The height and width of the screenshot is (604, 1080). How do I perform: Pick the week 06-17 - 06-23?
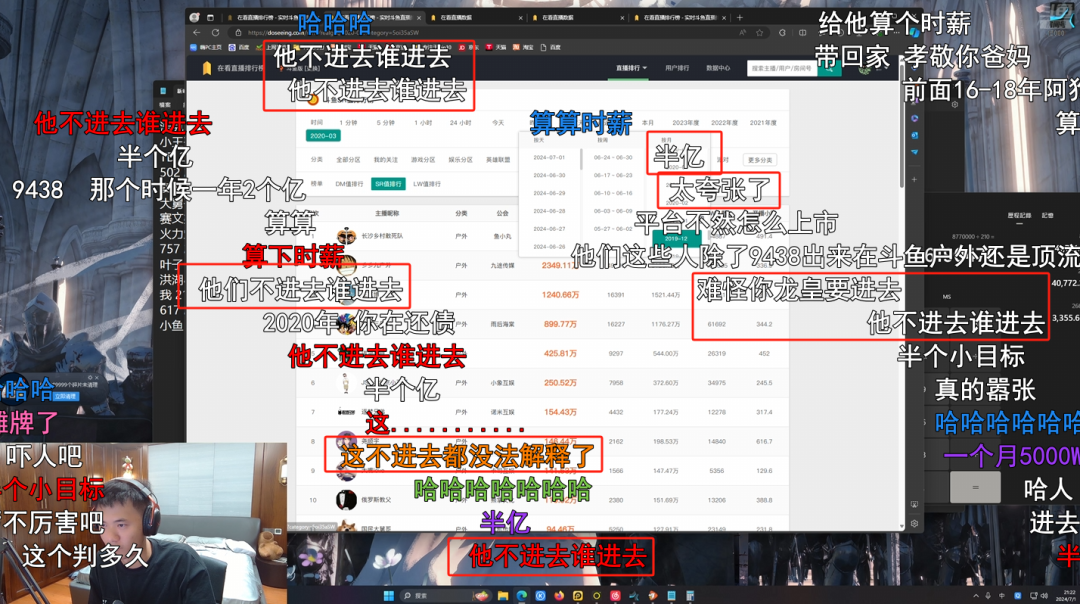pyautogui.click(x=612, y=176)
